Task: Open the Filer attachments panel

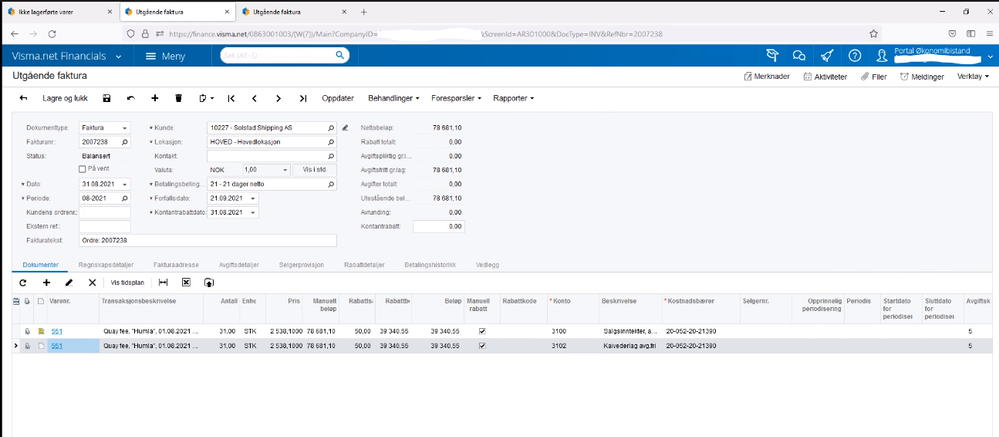Action: click(873, 76)
